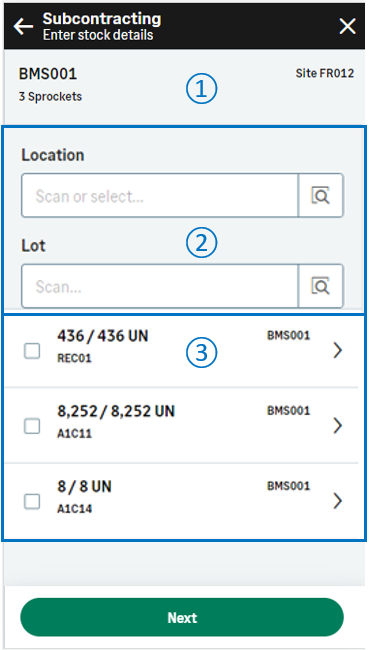
Task: Click the Location scan or select field
Action: [x=160, y=195]
